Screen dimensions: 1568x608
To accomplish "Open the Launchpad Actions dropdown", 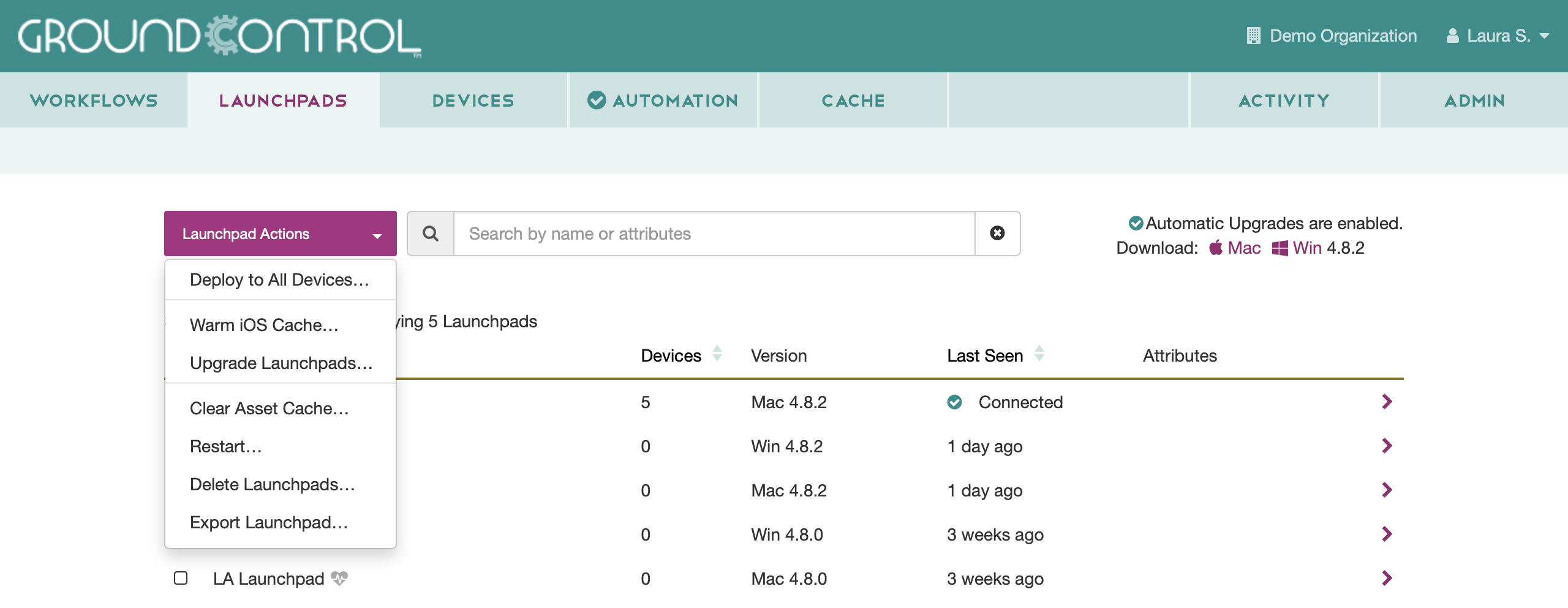I will tap(280, 234).
